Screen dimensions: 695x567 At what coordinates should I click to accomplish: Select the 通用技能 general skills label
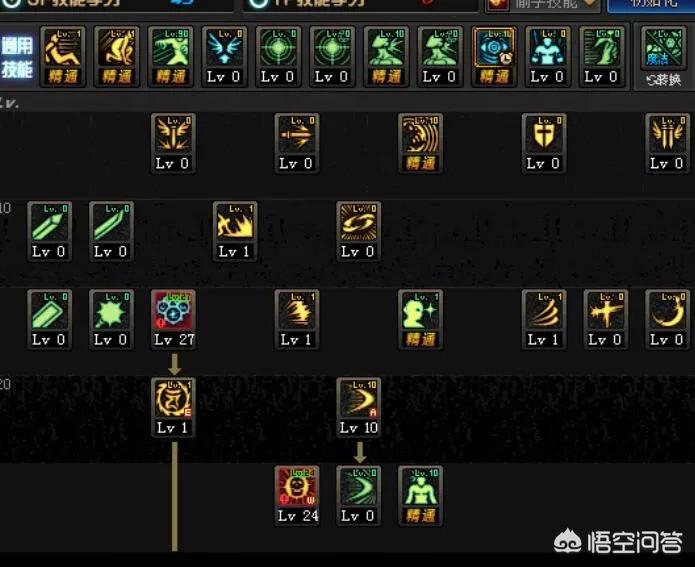click(17, 58)
